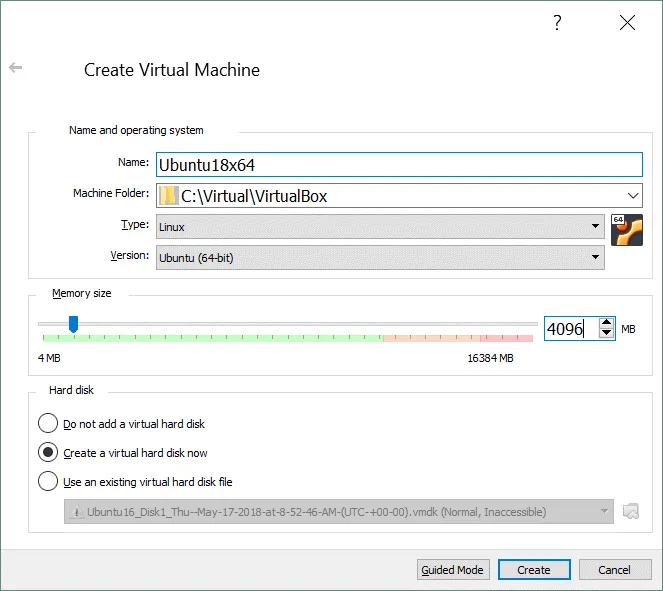Click the browse virtual disk file icon
This screenshot has height=591, width=663.
click(630, 511)
